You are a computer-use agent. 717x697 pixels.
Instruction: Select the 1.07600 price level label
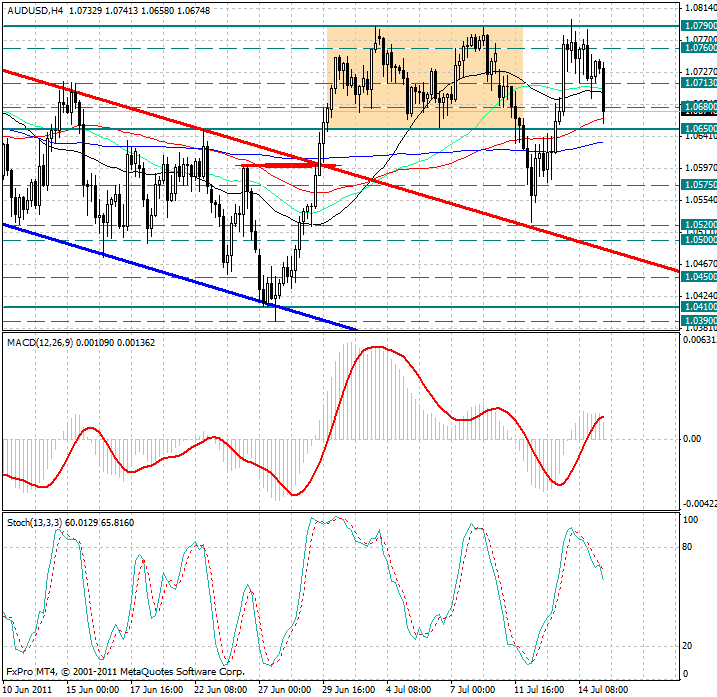click(x=697, y=47)
